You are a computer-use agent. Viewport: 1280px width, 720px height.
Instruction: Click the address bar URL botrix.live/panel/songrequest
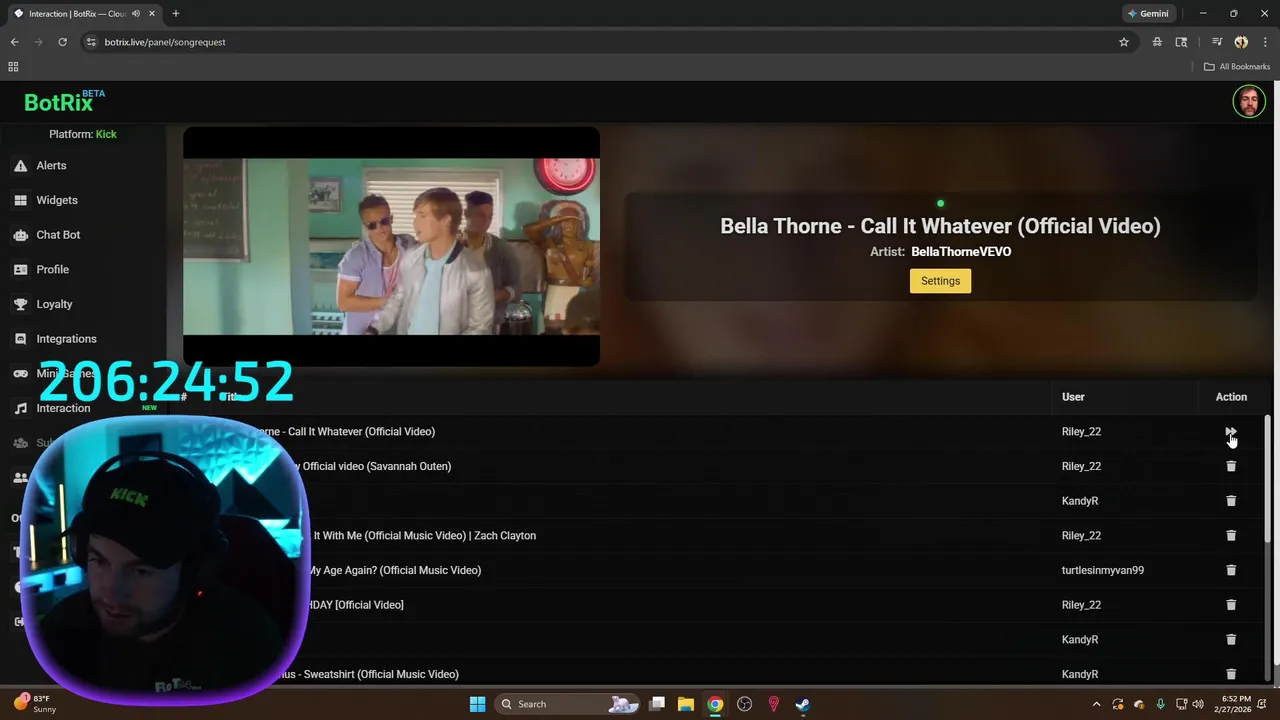click(x=165, y=42)
